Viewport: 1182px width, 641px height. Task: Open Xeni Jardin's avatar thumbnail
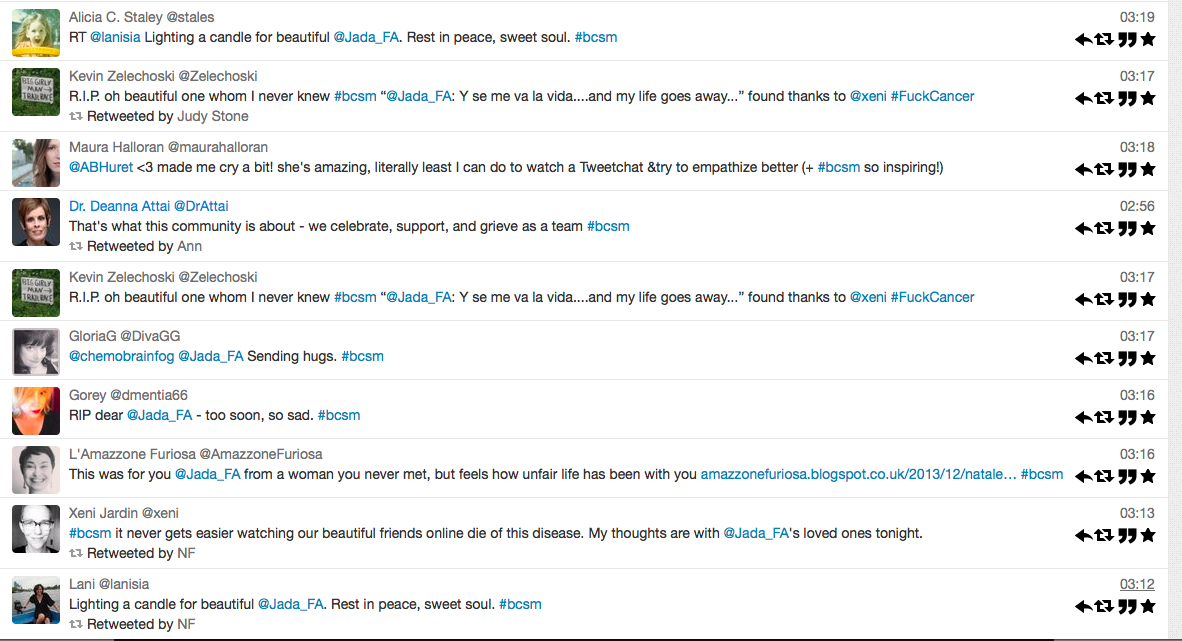pyautogui.click(x=35, y=529)
